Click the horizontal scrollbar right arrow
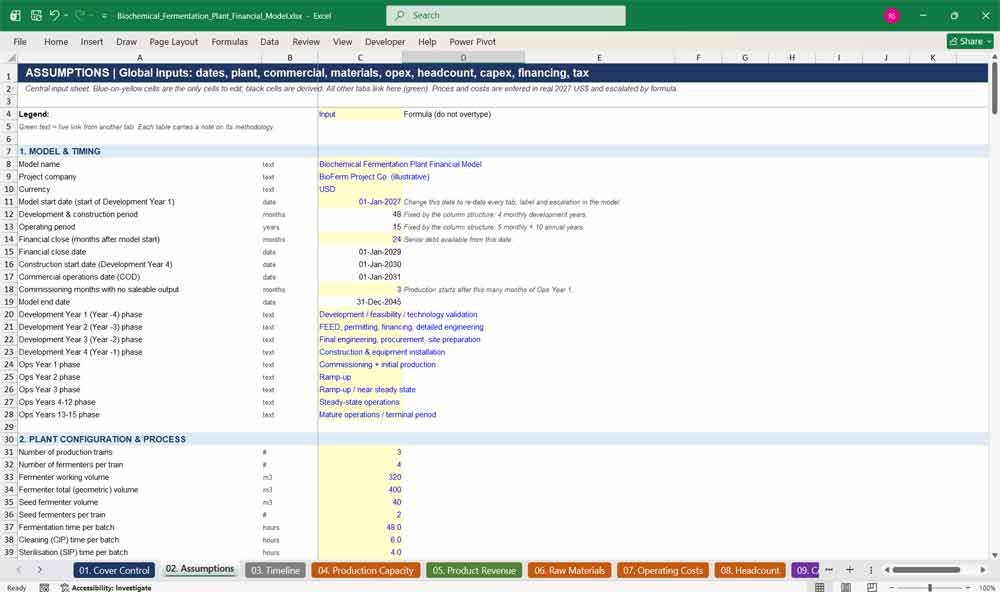Image resolution: width=1000 pixels, height=592 pixels. point(983,570)
